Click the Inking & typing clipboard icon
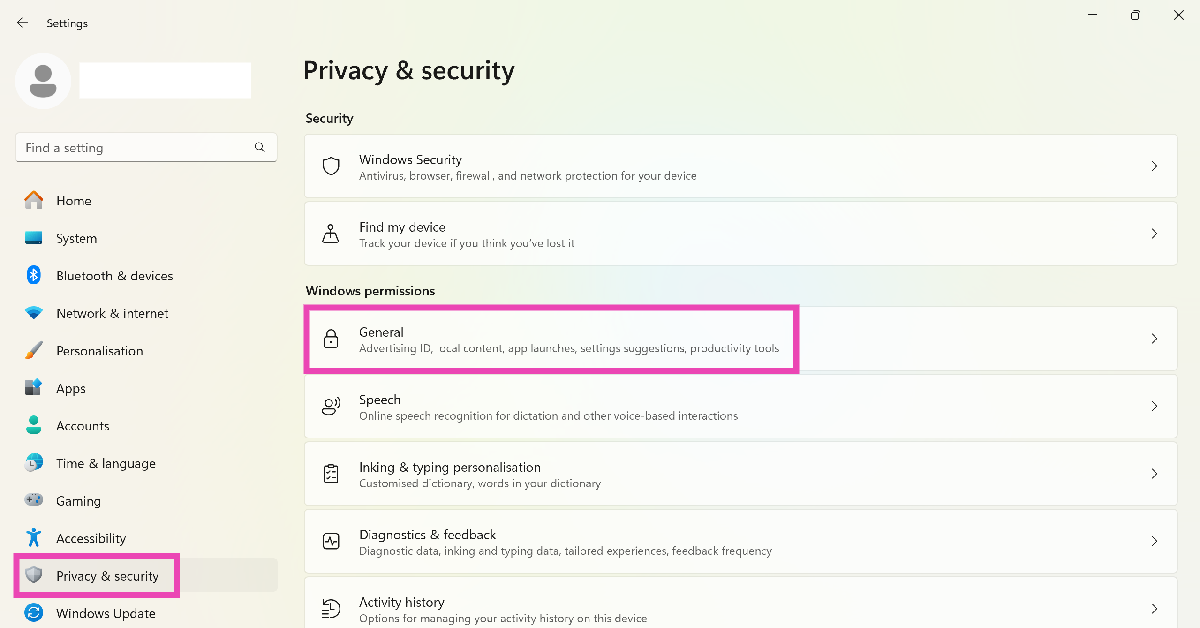This screenshot has height=628, width=1200. click(331, 474)
